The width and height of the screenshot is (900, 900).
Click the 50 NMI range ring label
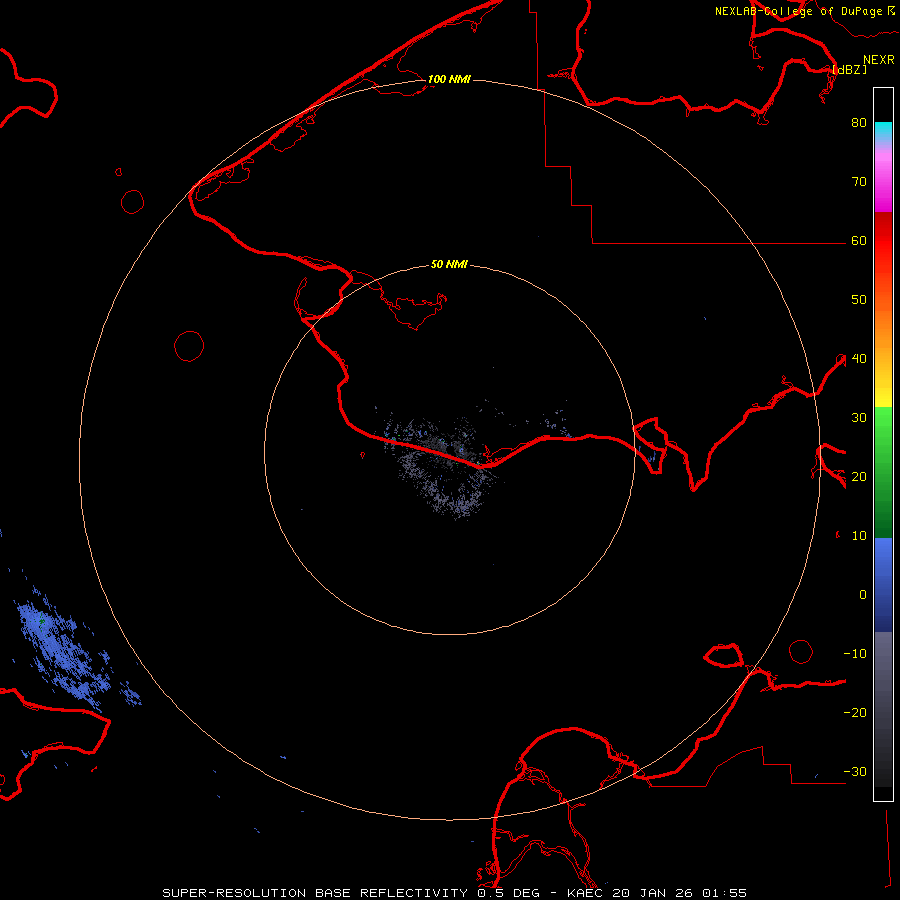pos(449,265)
